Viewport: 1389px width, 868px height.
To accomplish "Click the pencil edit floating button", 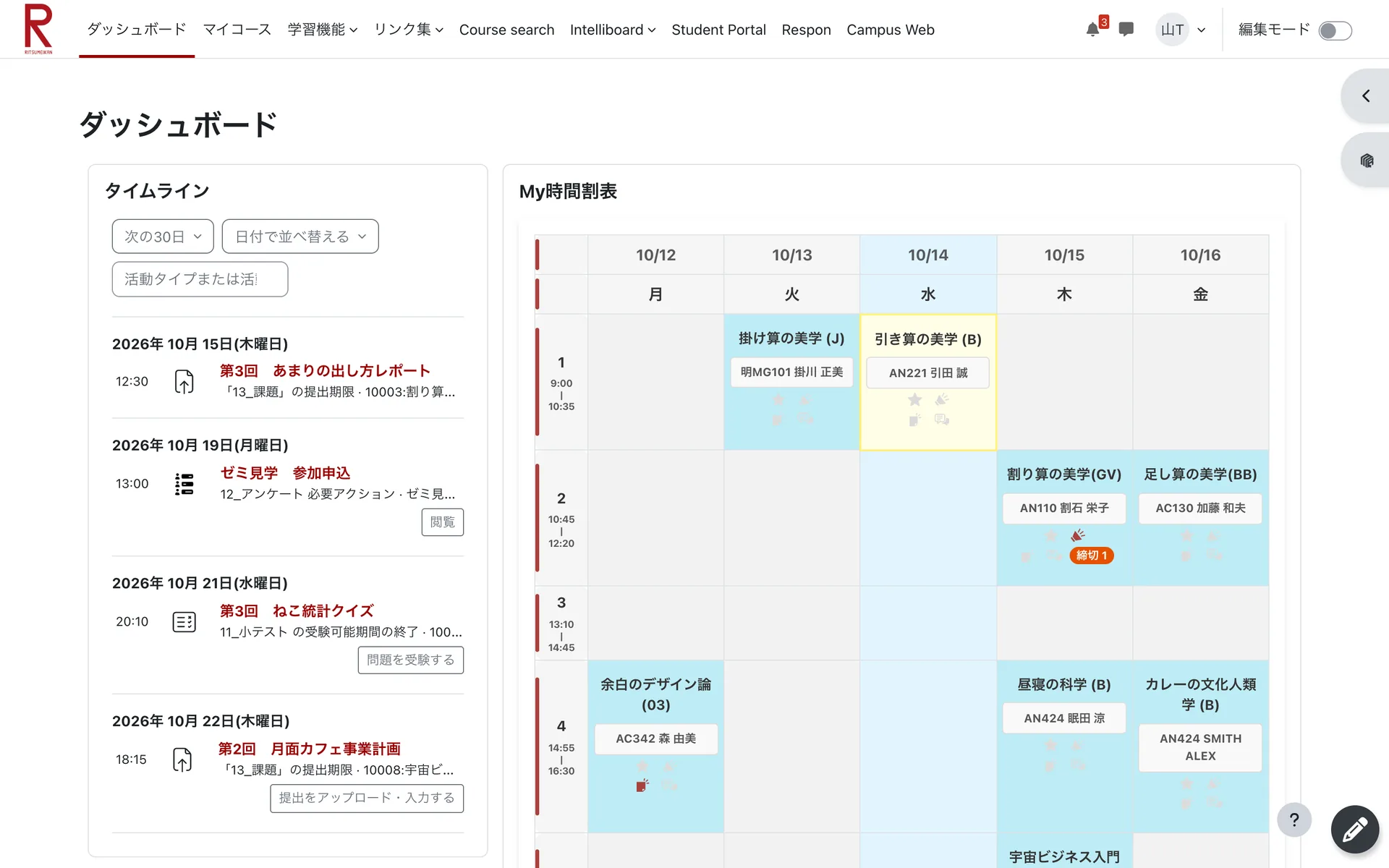I will pos(1354,829).
